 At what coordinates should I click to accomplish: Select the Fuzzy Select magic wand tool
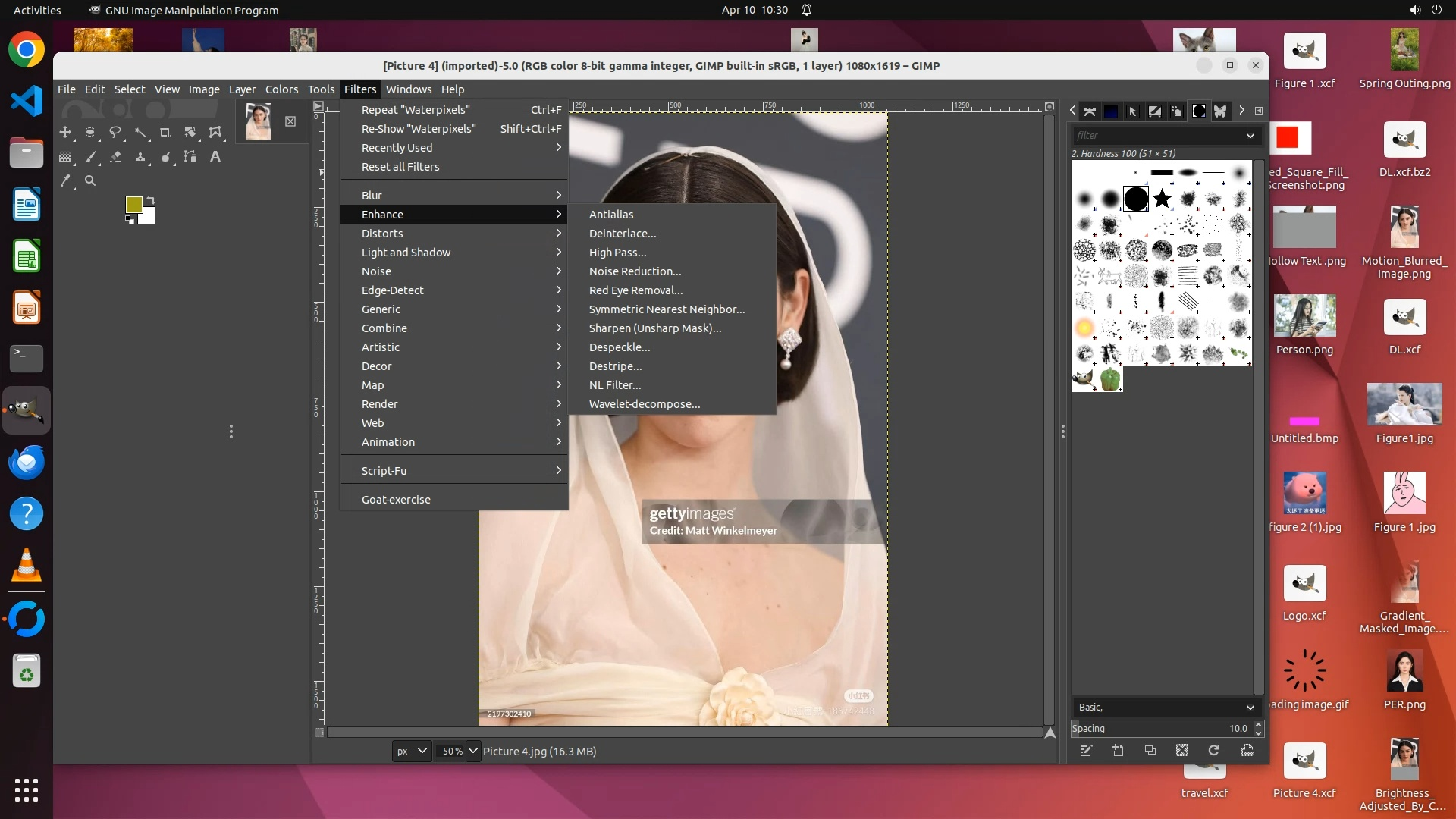pos(140,132)
